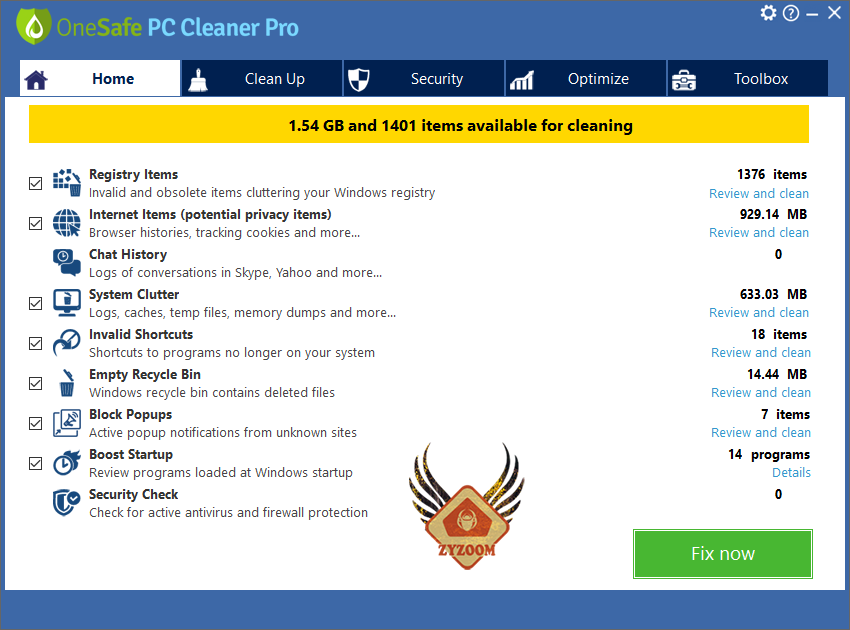Select the Internet Items title text

point(210,215)
